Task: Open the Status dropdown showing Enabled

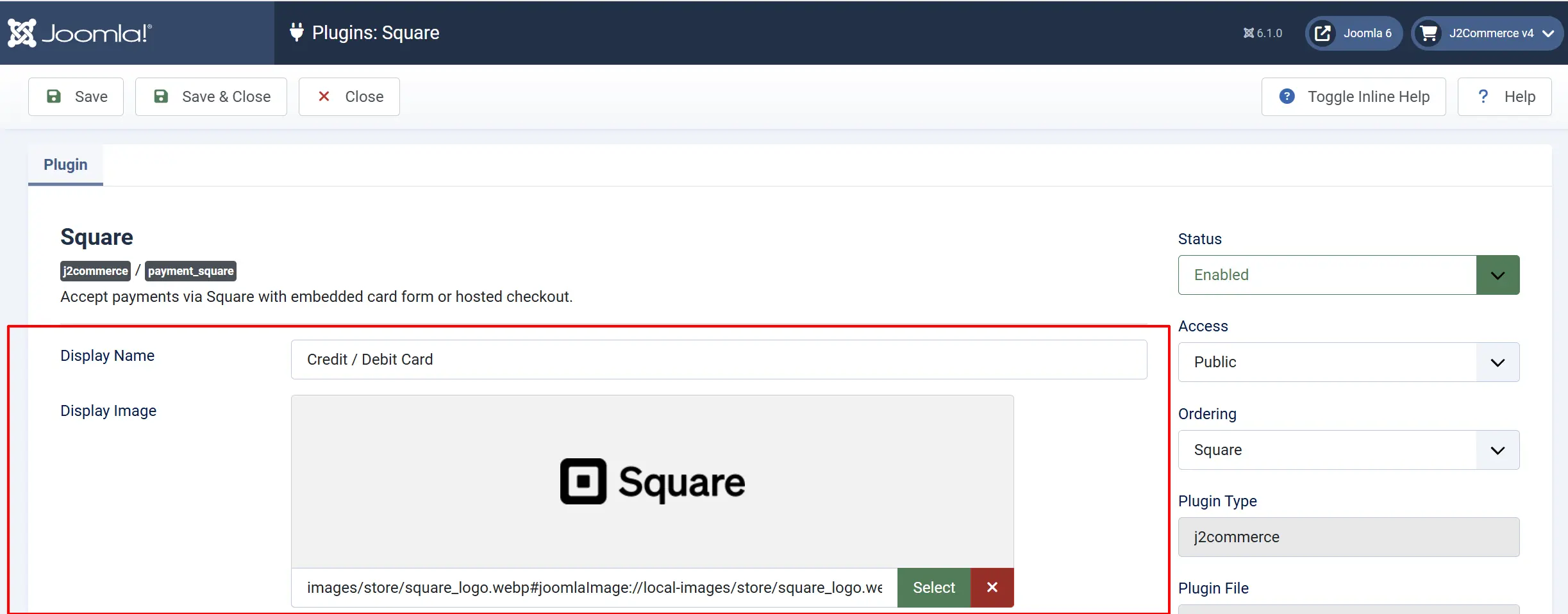Action: [x=1349, y=275]
